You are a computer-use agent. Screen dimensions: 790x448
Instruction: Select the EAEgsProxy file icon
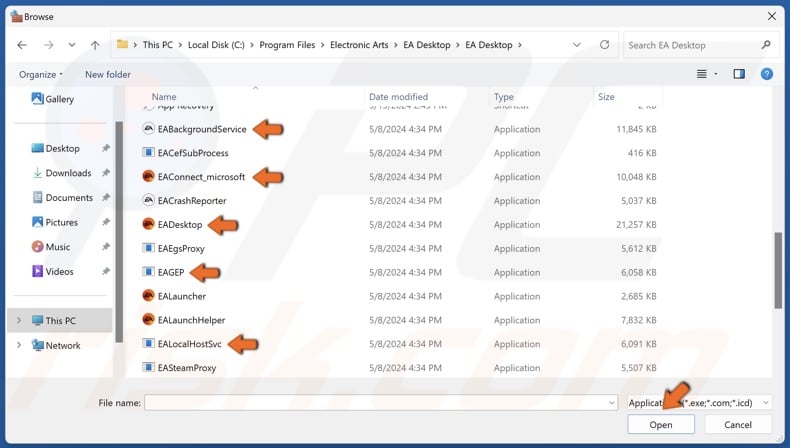click(148, 248)
